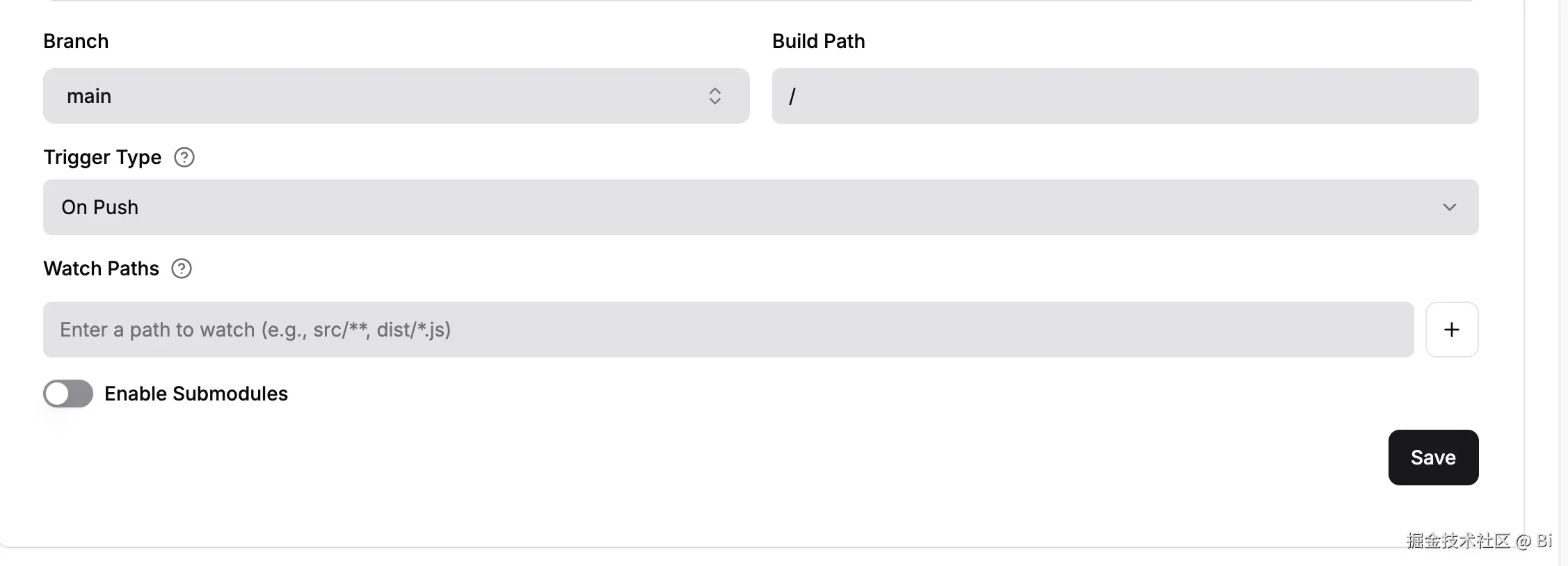Click the 'On Push' selected value text

99,207
